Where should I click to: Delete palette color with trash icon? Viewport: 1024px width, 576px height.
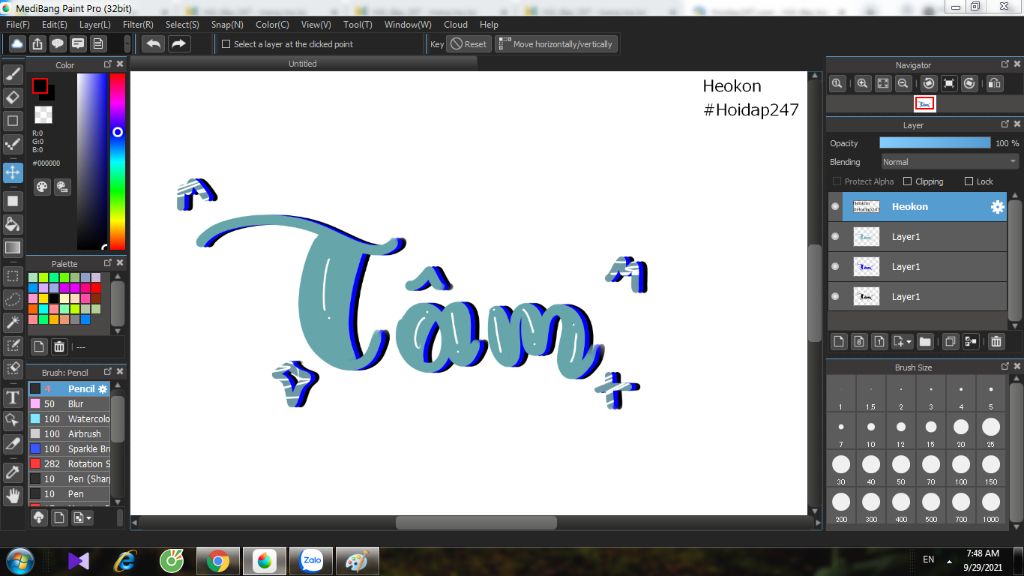[59, 347]
